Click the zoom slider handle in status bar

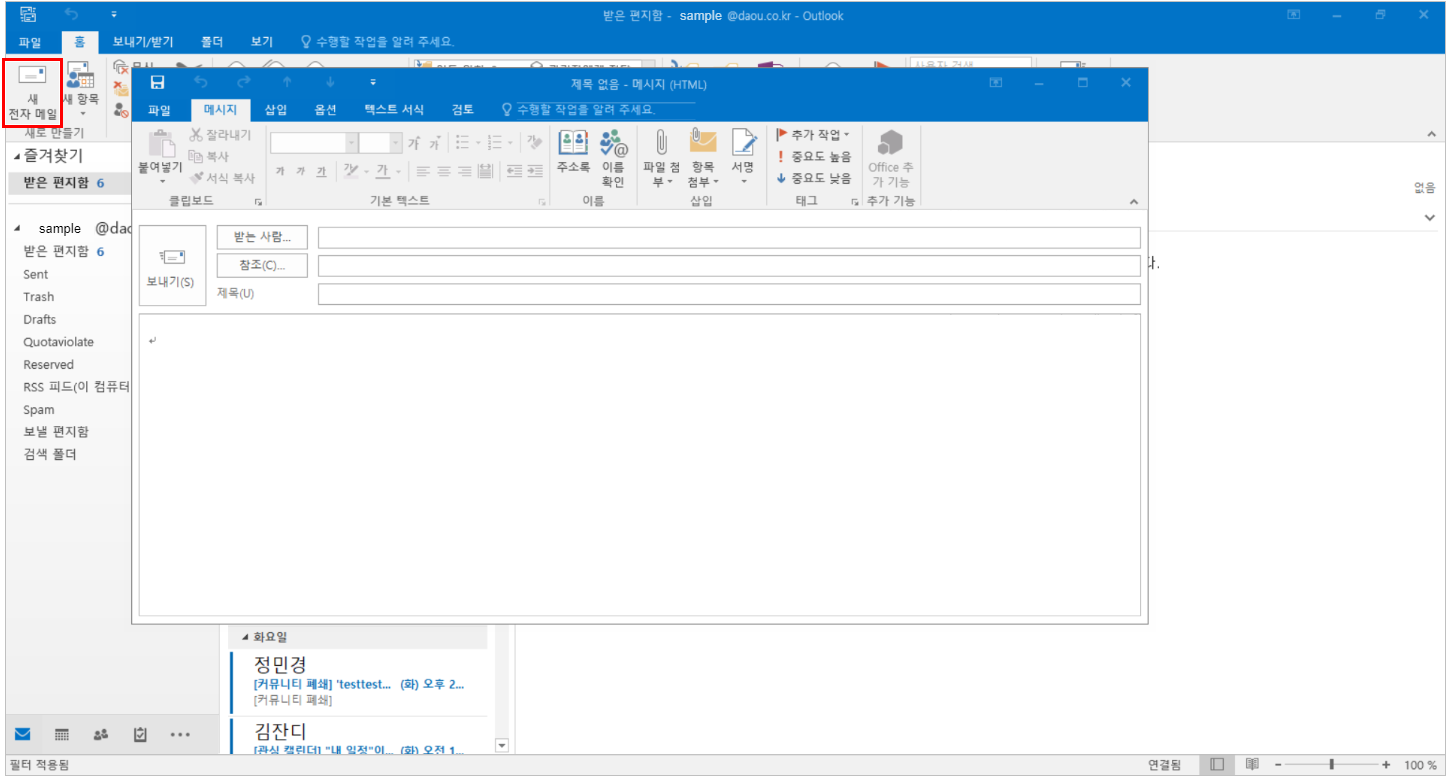coord(1331,764)
